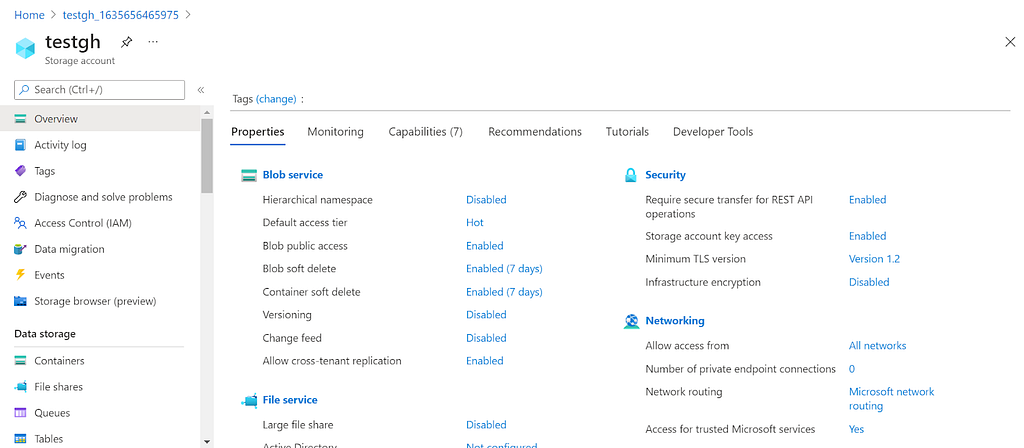The height and width of the screenshot is (448, 1024).
Task: Switch to the Capabilities (7) tab
Action: pyautogui.click(x=425, y=132)
